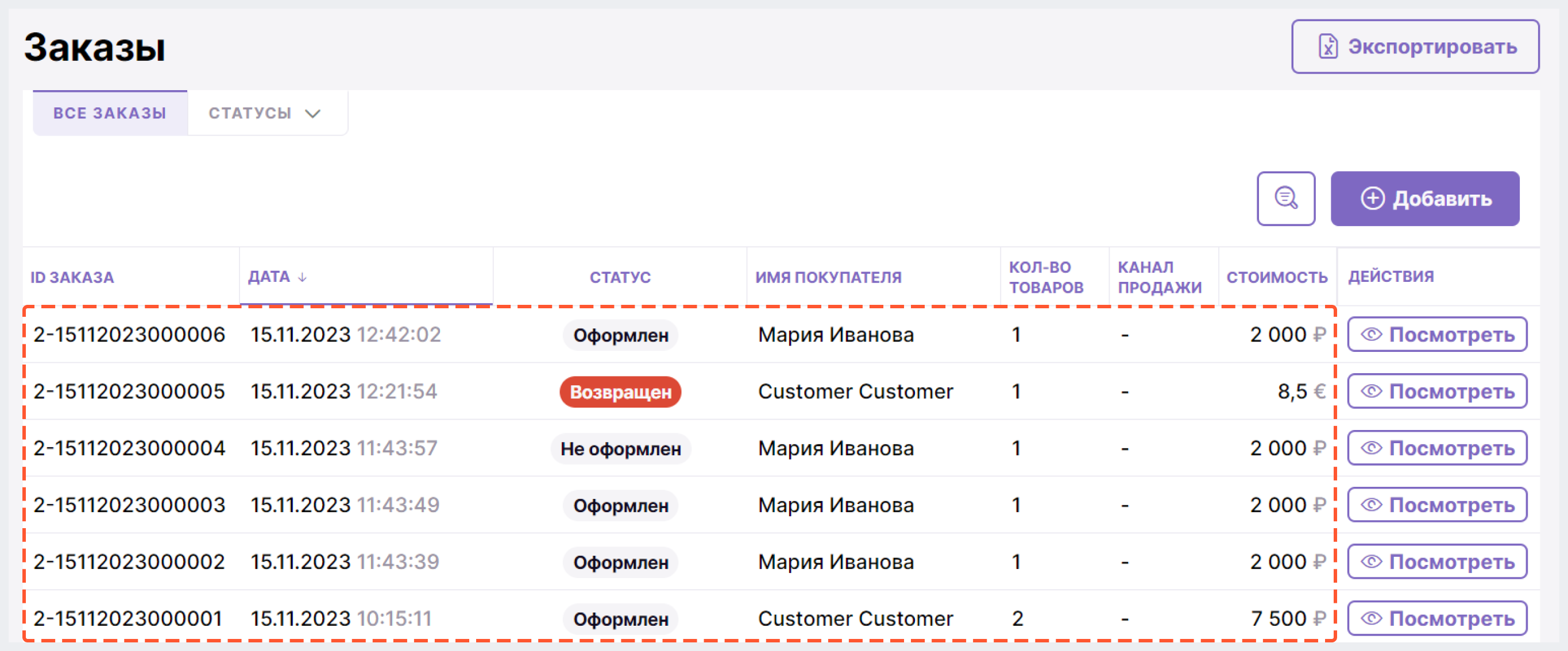Click the date 15.11.2023 12:42:02
Image resolution: width=1568 pixels, height=651 pixels.
tap(345, 335)
